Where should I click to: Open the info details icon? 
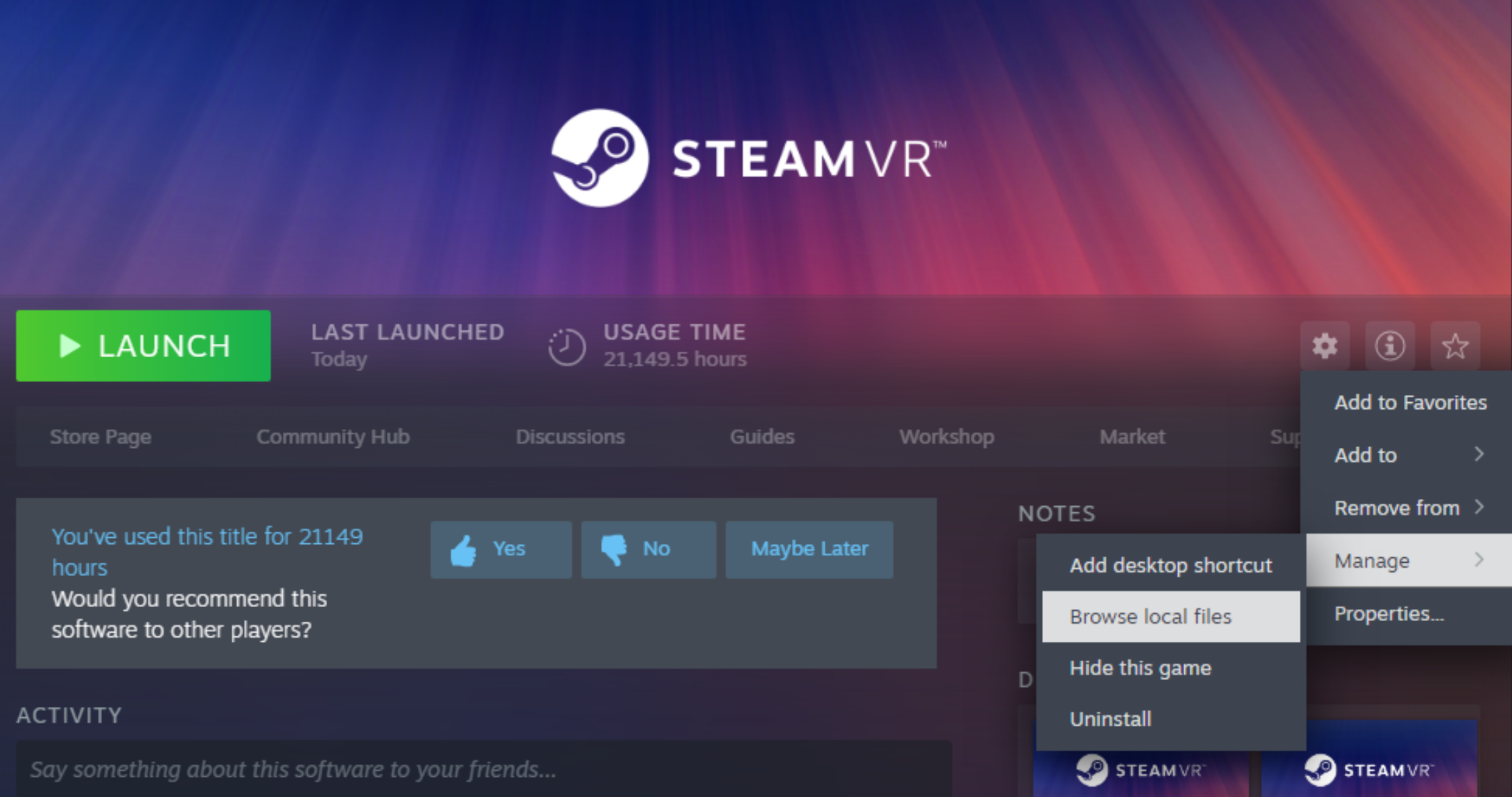tap(1390, 346)
